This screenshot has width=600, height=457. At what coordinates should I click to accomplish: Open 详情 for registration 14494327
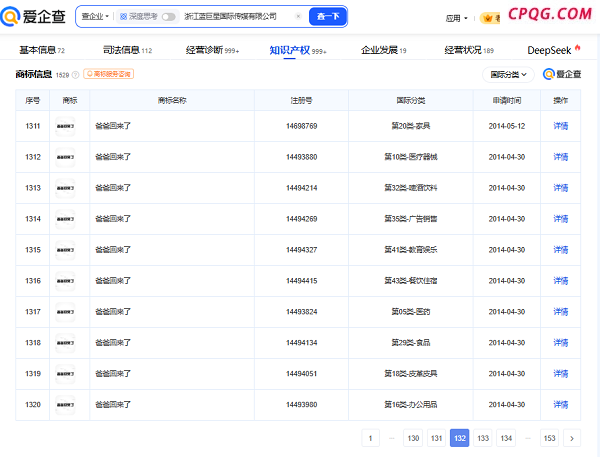point(561,250)
